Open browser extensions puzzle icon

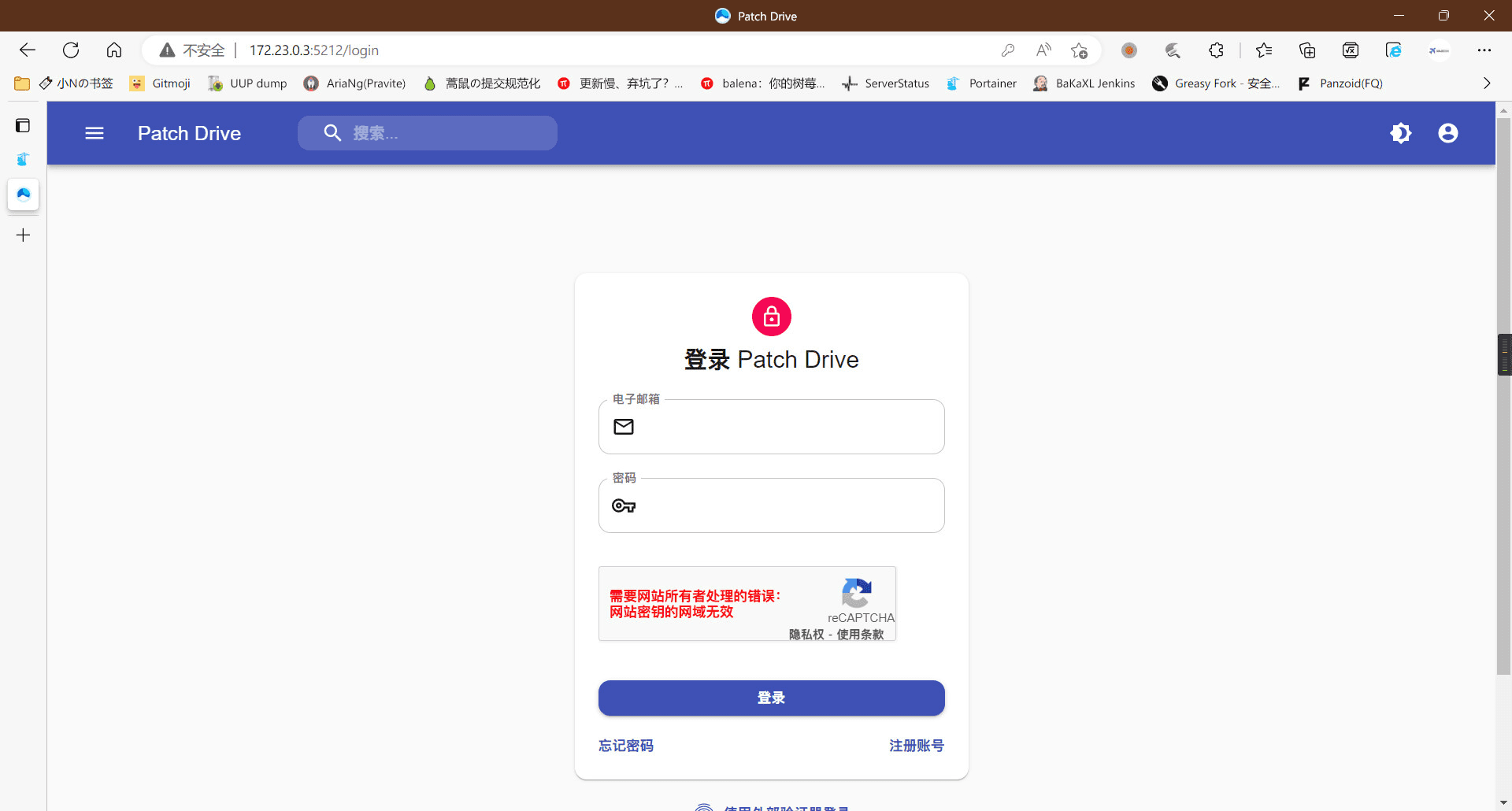click(x=1216, y=50)
